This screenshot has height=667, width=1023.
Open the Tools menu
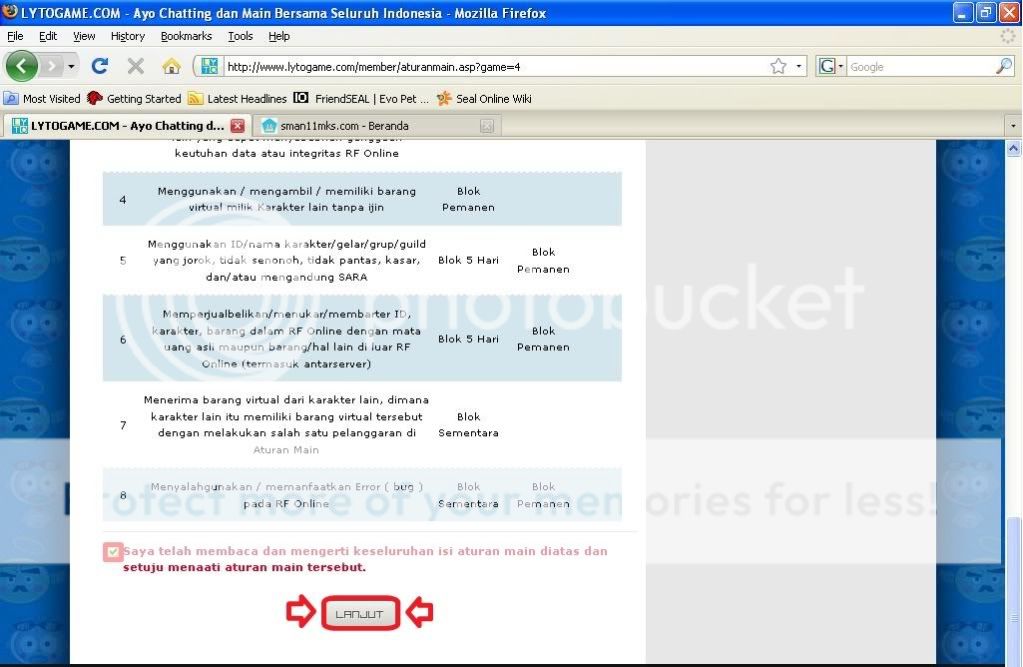tap(240, 36)
